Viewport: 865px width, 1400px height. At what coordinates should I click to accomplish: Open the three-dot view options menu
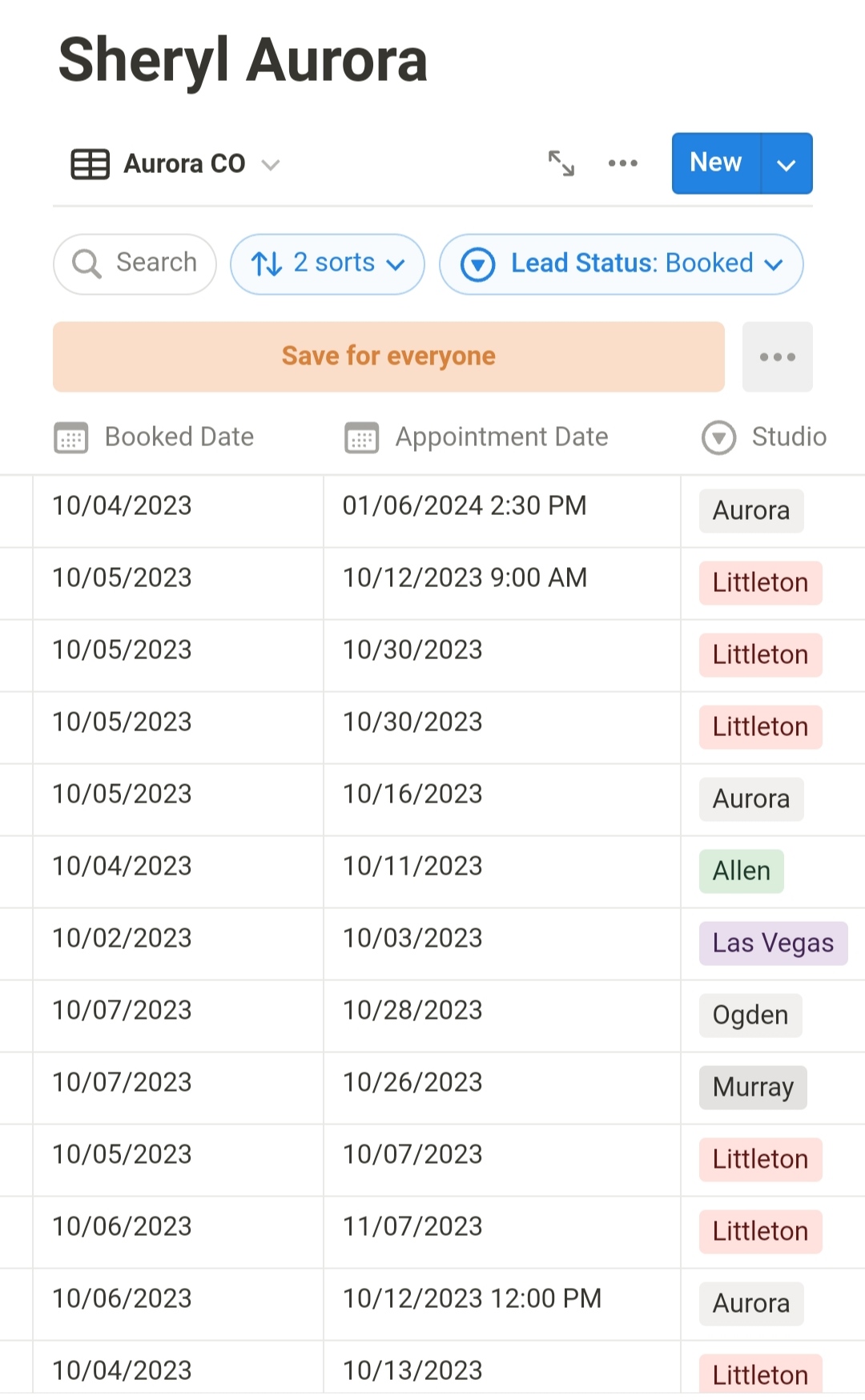click(x=622, y=163)
